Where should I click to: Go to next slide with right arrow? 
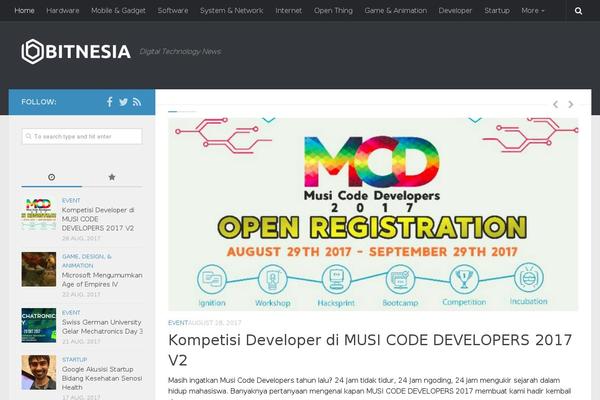(x=571, y=104)
